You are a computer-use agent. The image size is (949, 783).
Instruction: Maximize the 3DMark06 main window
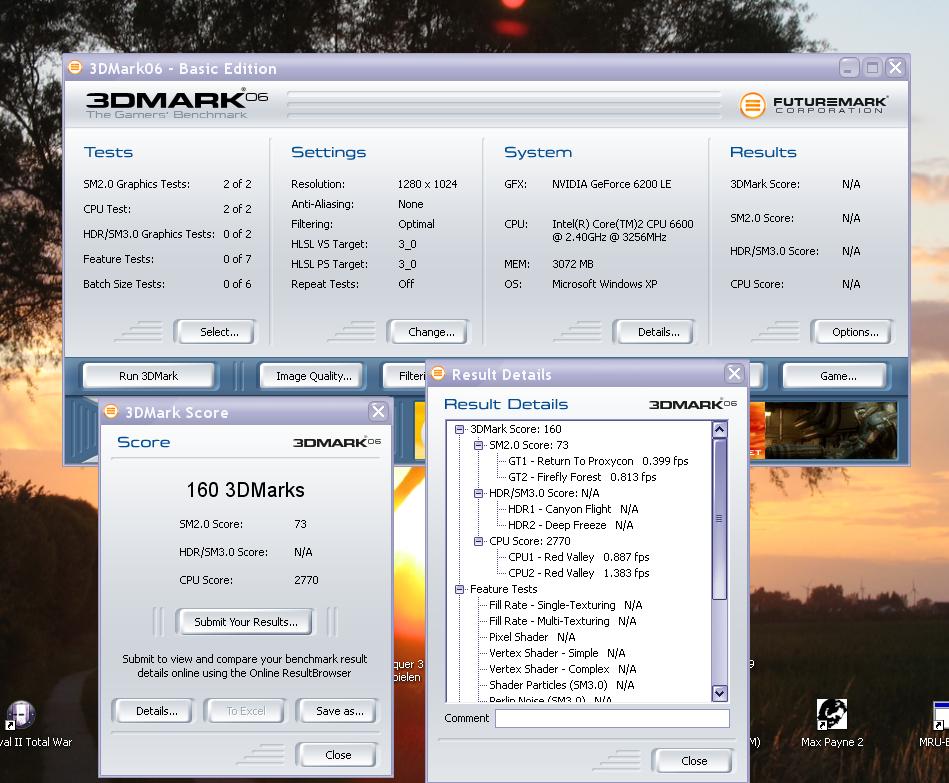click(872, 67)
